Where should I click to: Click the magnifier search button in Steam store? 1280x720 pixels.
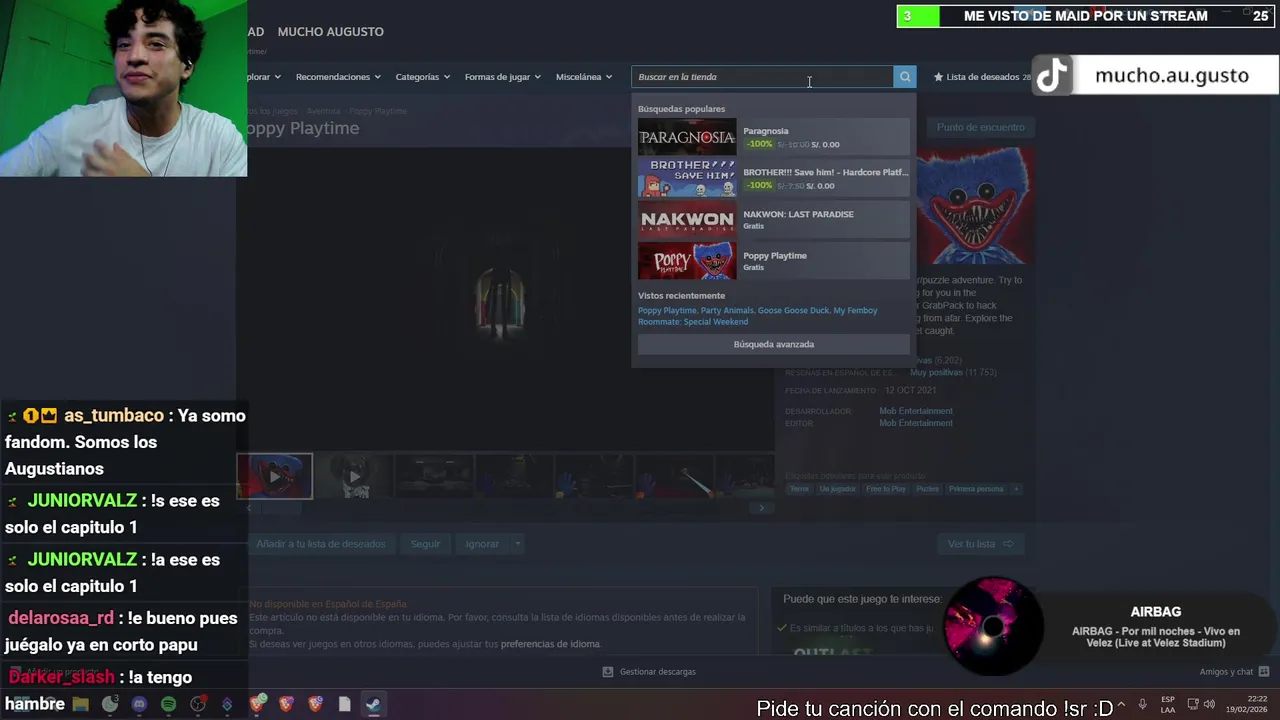(x=904, y=77)
